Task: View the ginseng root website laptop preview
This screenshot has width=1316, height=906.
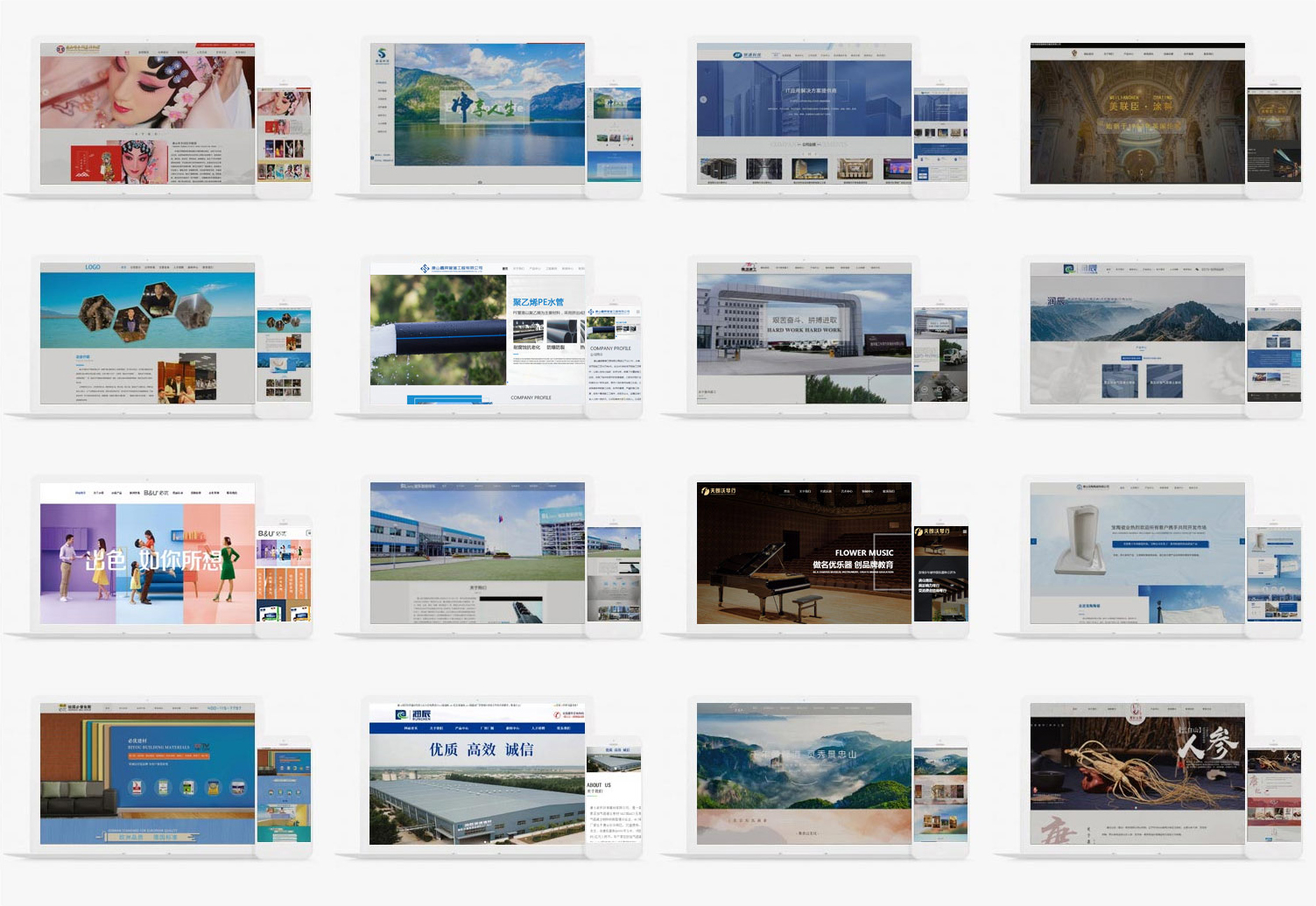Action: click(x=1137, y=774)
